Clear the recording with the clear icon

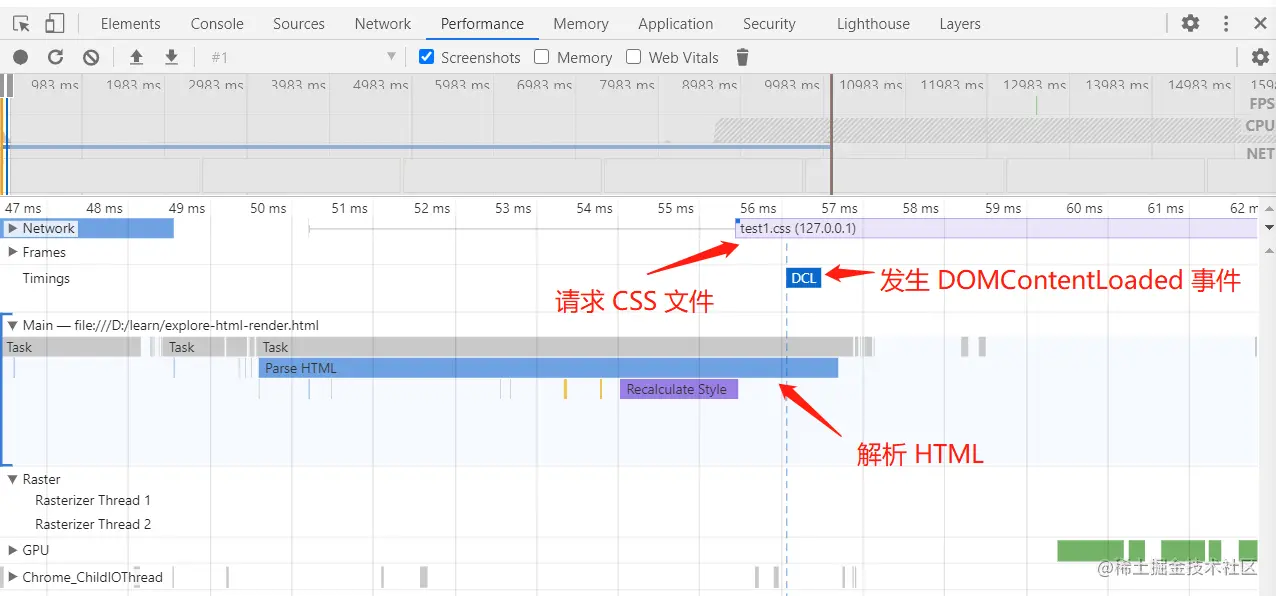click(x=91, y=57)
